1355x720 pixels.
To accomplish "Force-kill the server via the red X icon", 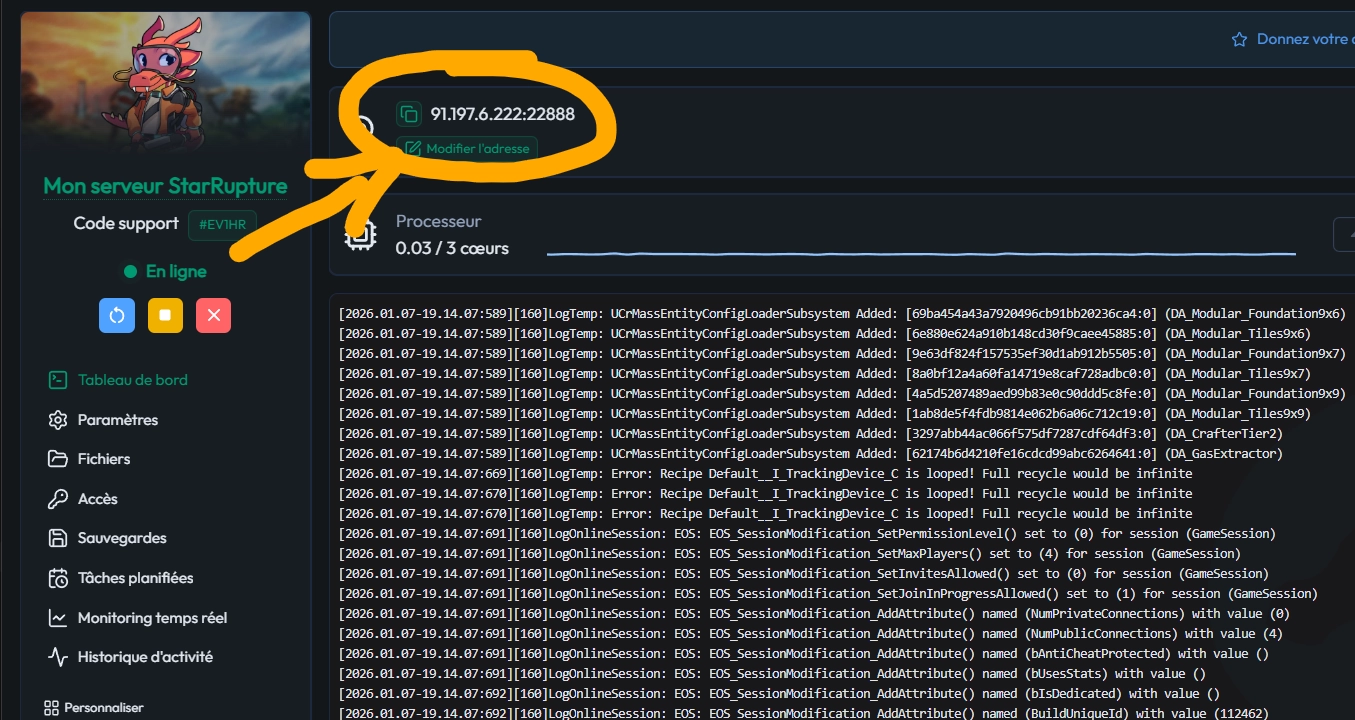I will (214, 315).
